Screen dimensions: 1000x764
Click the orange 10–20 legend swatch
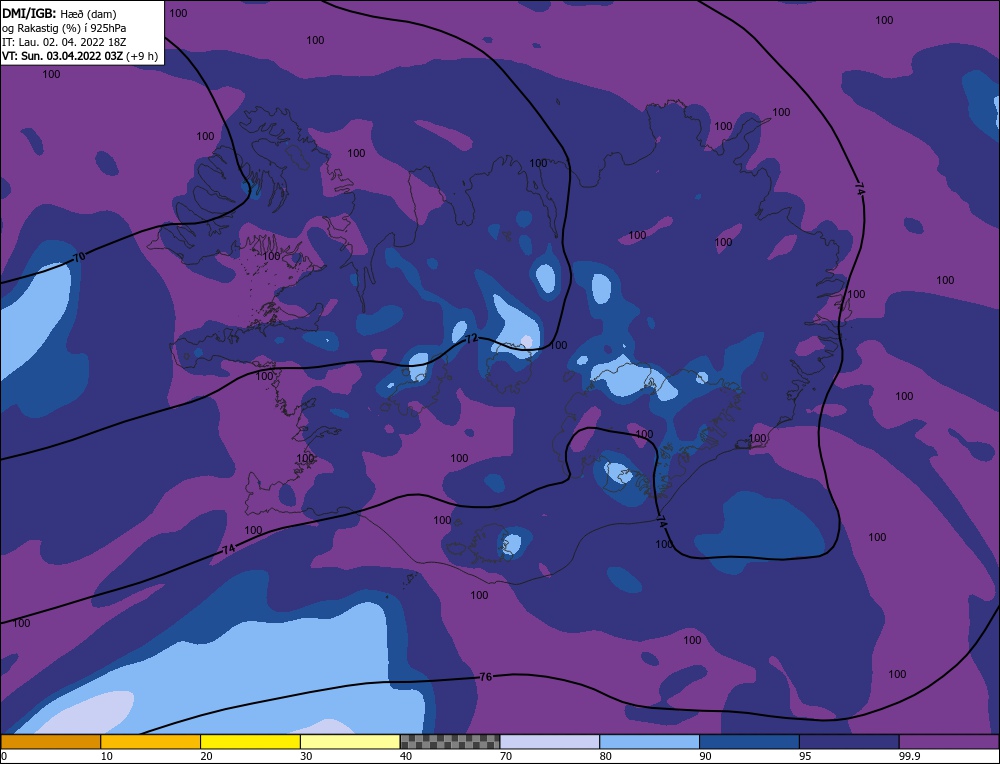click(151, 742)
